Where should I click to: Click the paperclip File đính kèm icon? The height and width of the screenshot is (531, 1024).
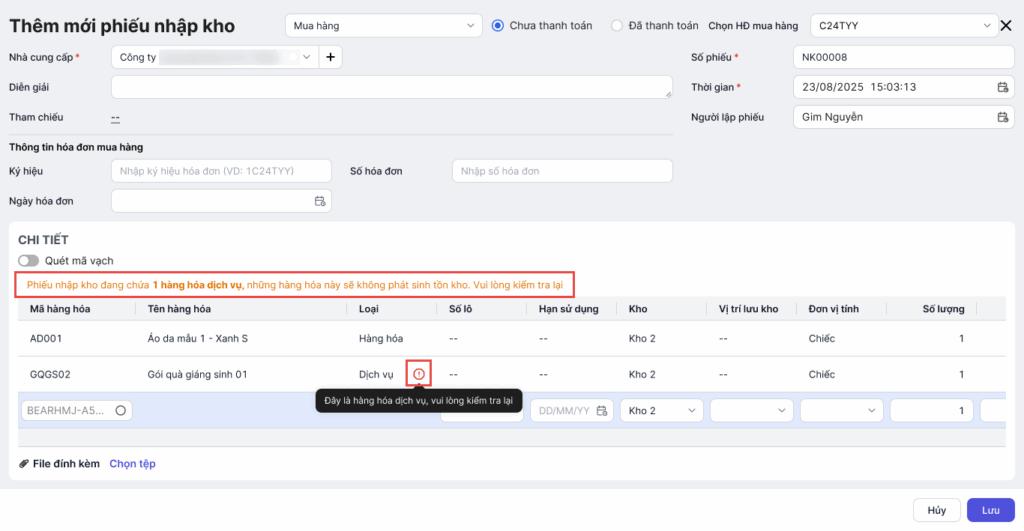point(24,464)
